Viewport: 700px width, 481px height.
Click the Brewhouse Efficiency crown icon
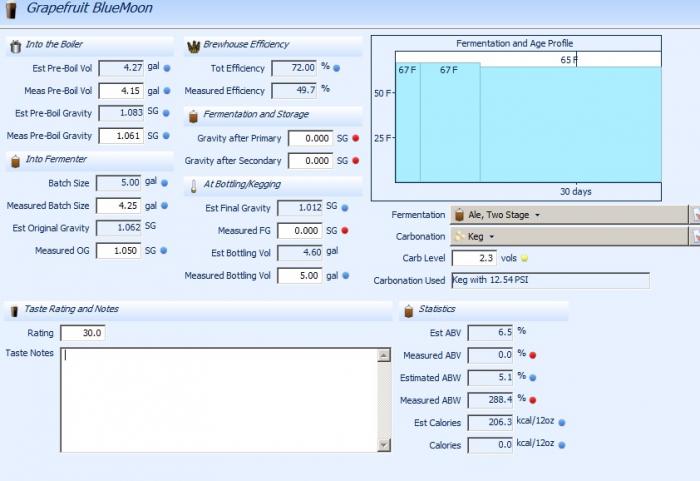click(x=193, y=46)
